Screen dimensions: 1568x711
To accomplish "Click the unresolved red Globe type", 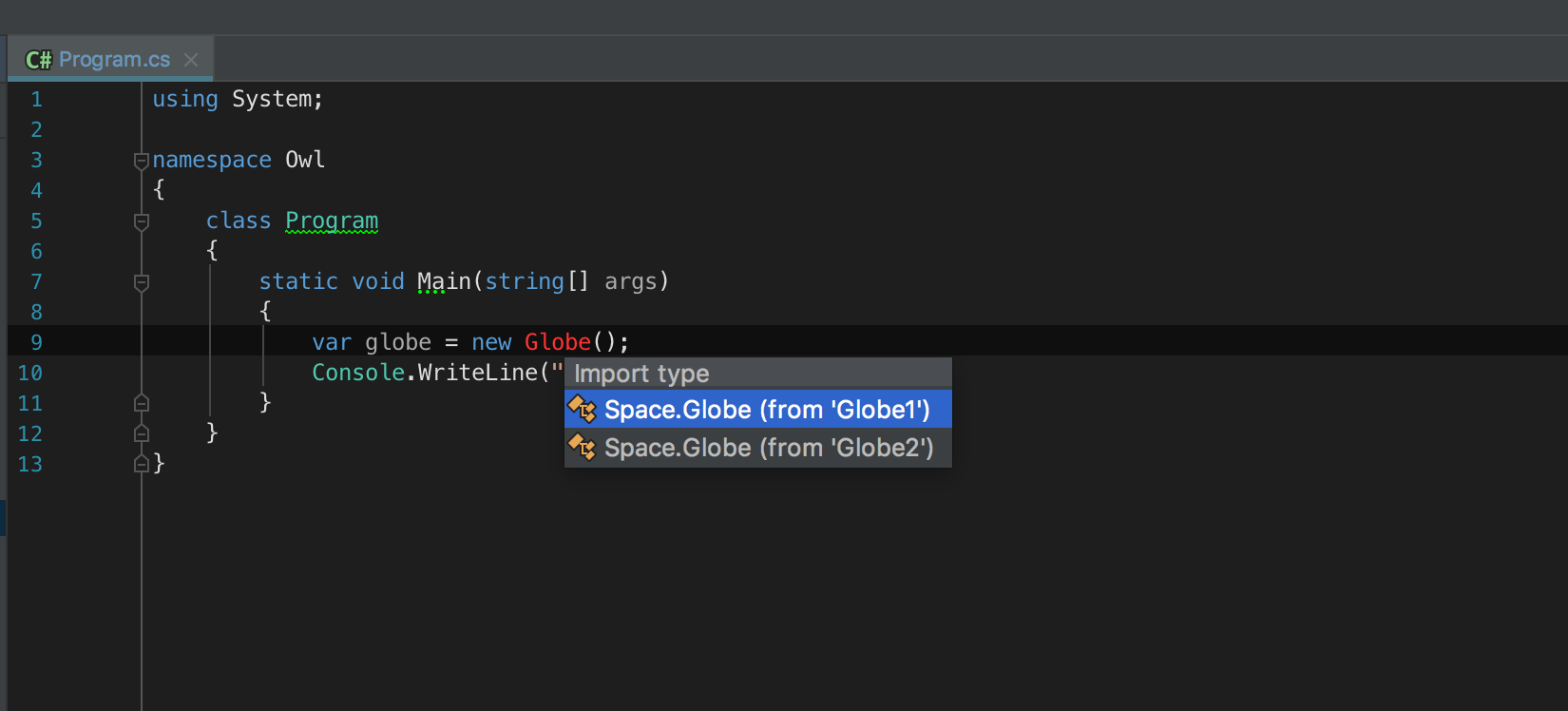I will point(557,342).
